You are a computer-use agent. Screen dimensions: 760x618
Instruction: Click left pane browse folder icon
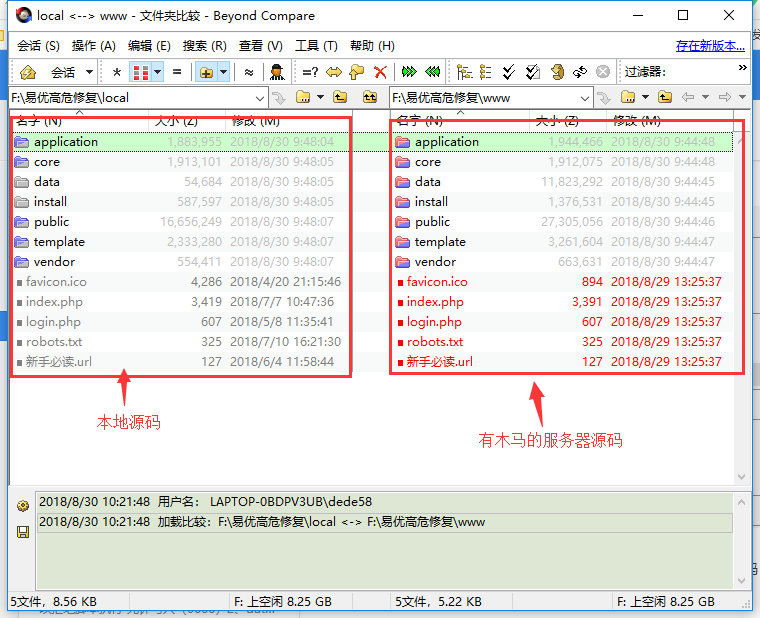[303, 97]
